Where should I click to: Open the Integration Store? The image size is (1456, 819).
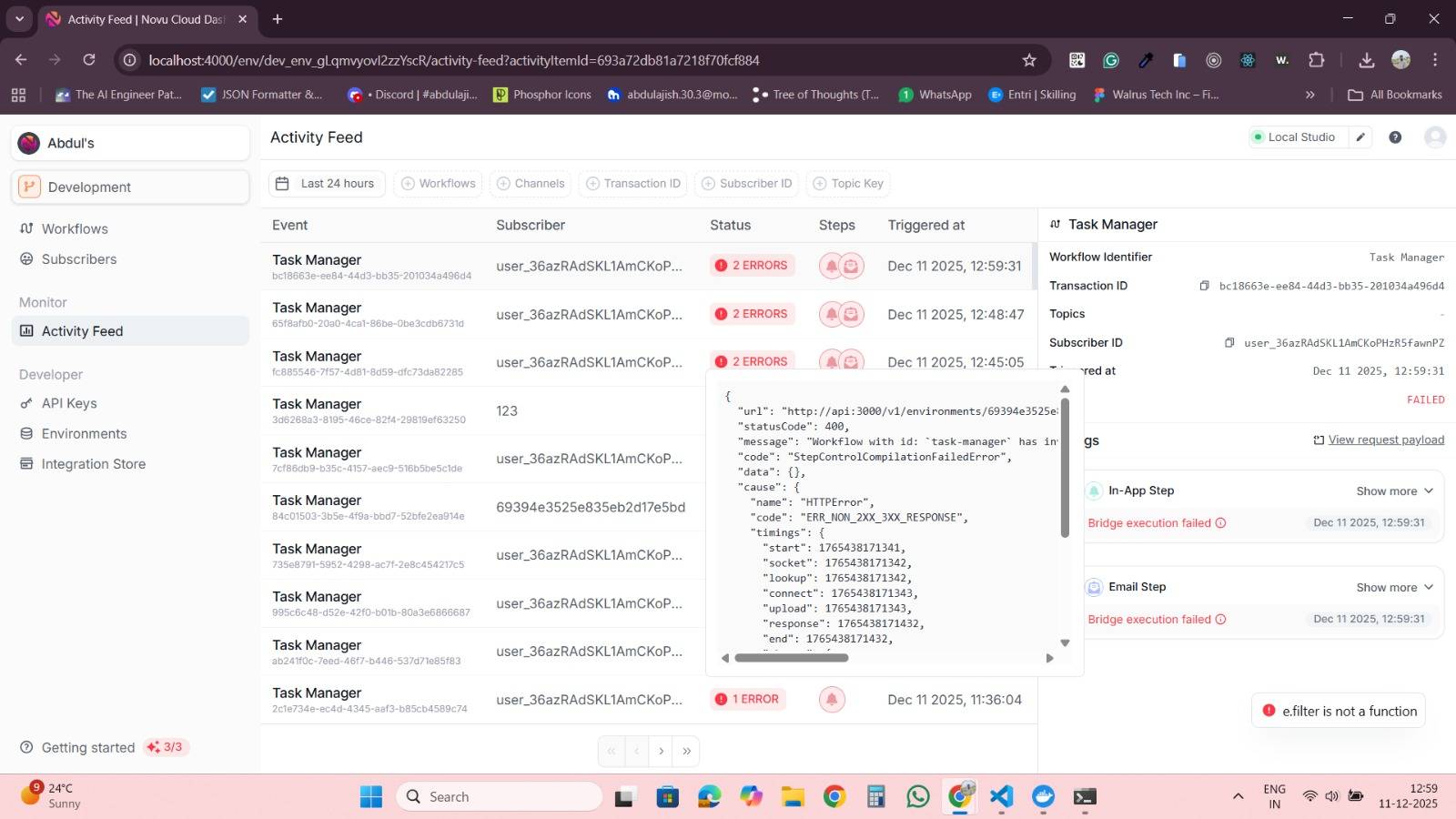tap(93, 464)
